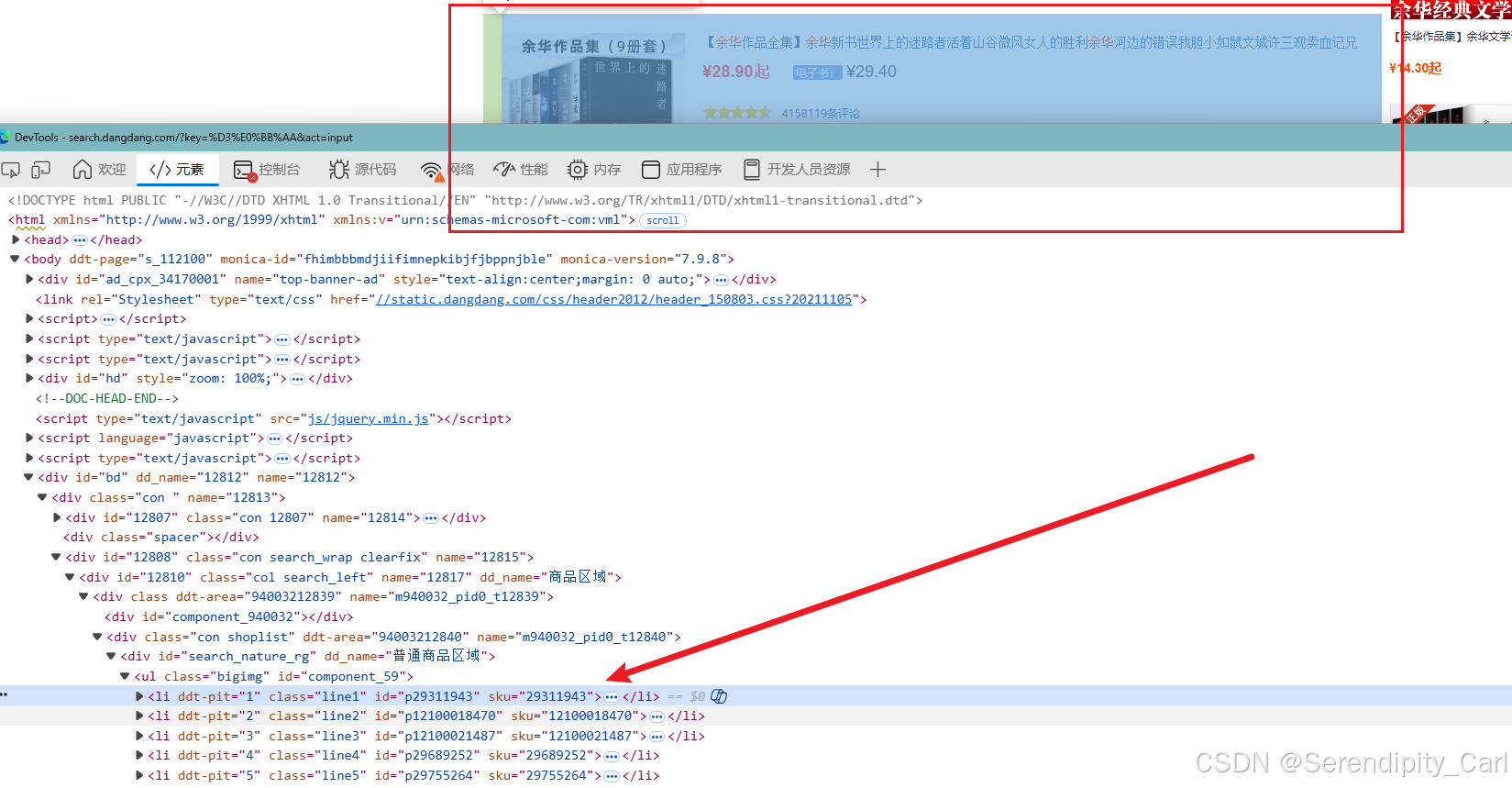This screenshot has height=788, width=1512.
Task: Expand the script language=javascript node
Action: 29,438
